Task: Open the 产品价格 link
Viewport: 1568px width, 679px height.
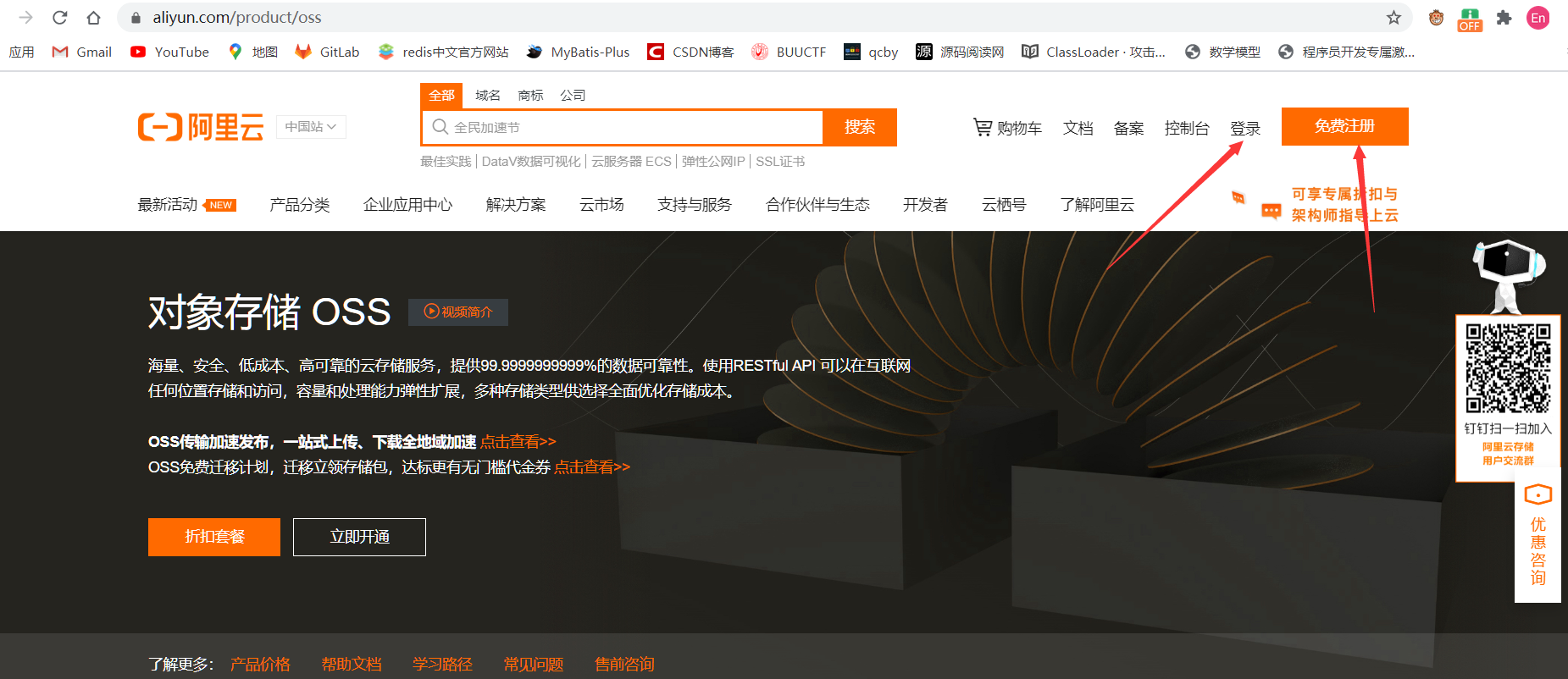Action: point(260,665)
